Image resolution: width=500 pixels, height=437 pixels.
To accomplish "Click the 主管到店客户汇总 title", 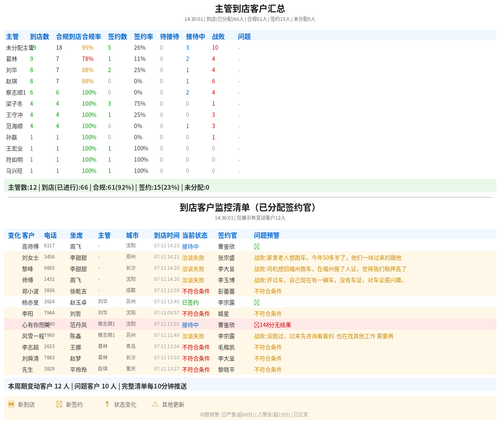I will point(250,9).
